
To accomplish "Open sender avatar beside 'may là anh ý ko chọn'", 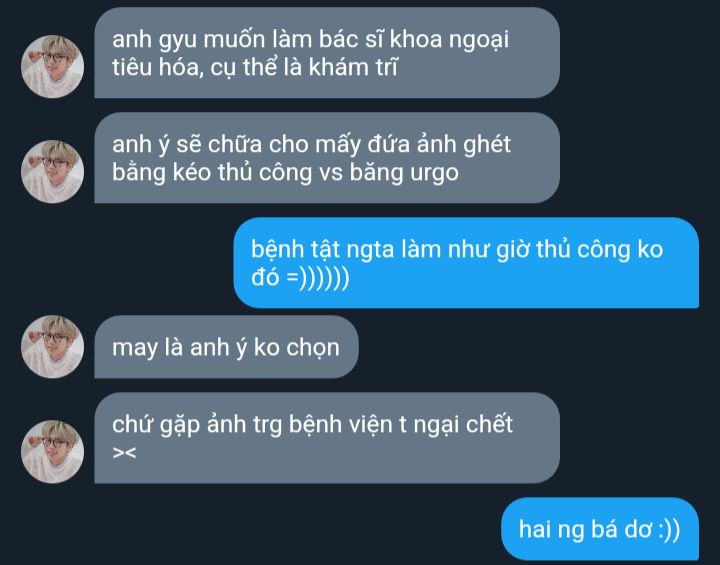I will click(x=52, y=347).
